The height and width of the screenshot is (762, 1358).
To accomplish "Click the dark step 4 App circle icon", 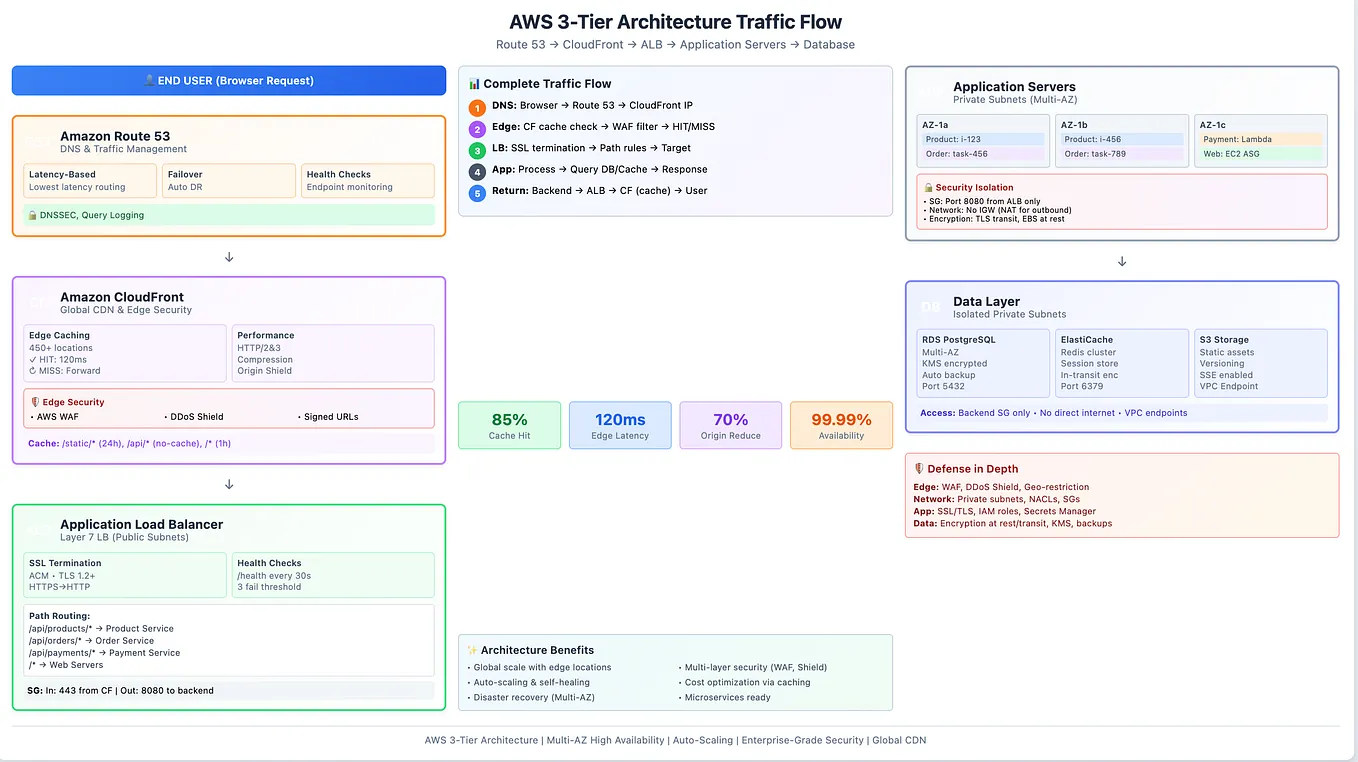I will pos(477,170).
